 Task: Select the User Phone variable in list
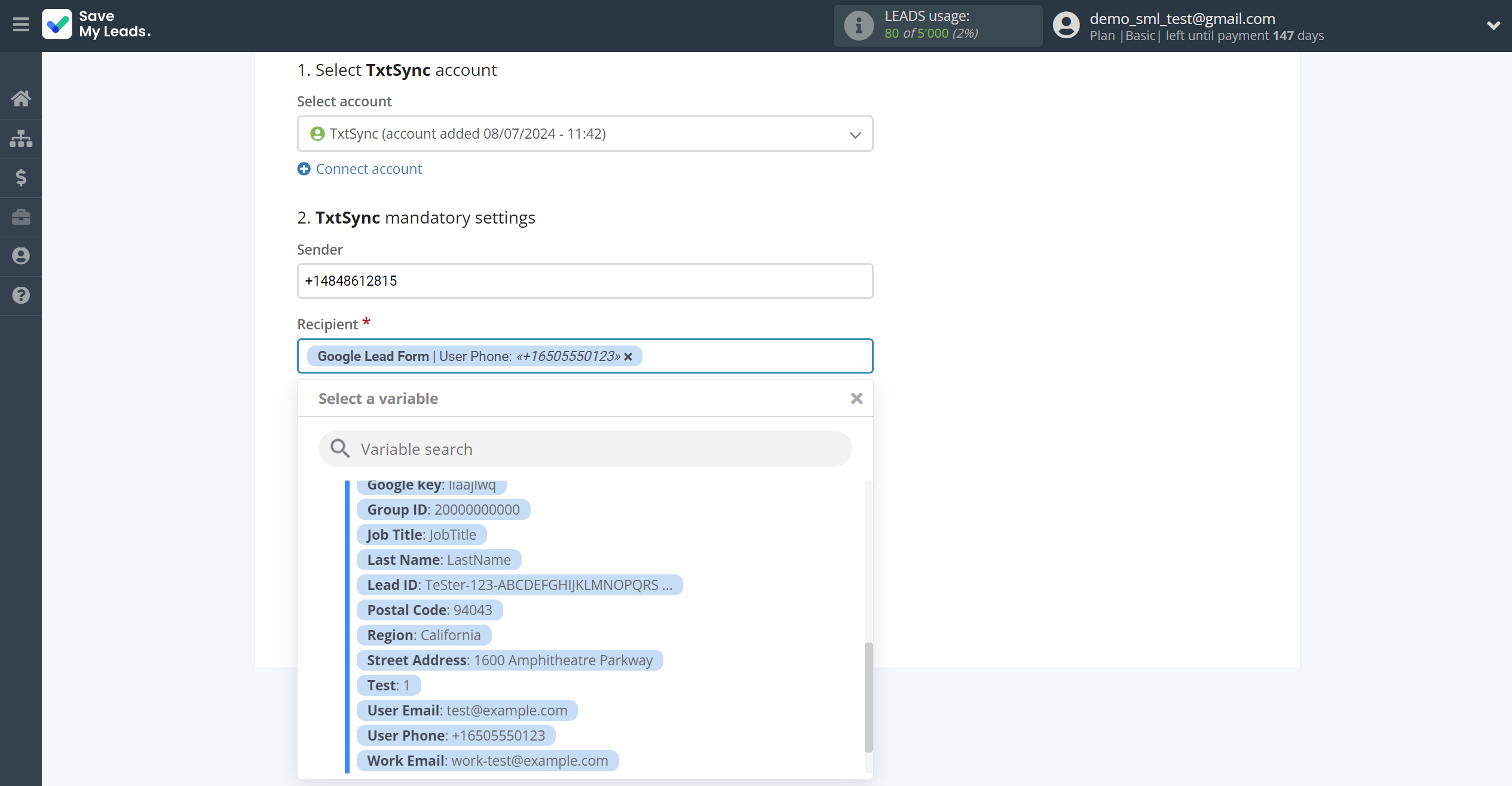pos(456,736)
